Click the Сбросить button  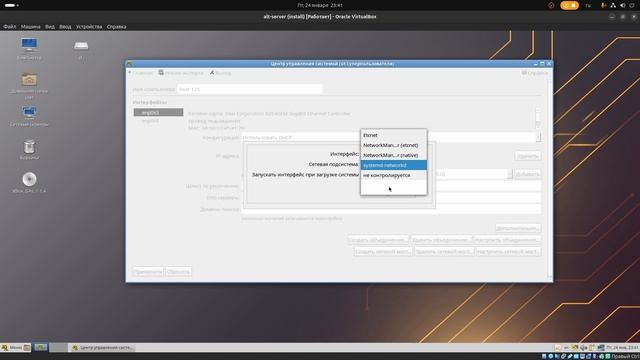coord(178,271)
